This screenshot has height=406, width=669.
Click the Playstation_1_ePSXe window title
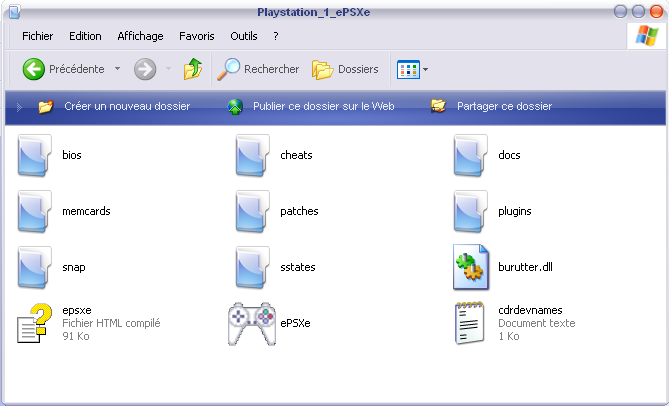click(x=314, y=12)
